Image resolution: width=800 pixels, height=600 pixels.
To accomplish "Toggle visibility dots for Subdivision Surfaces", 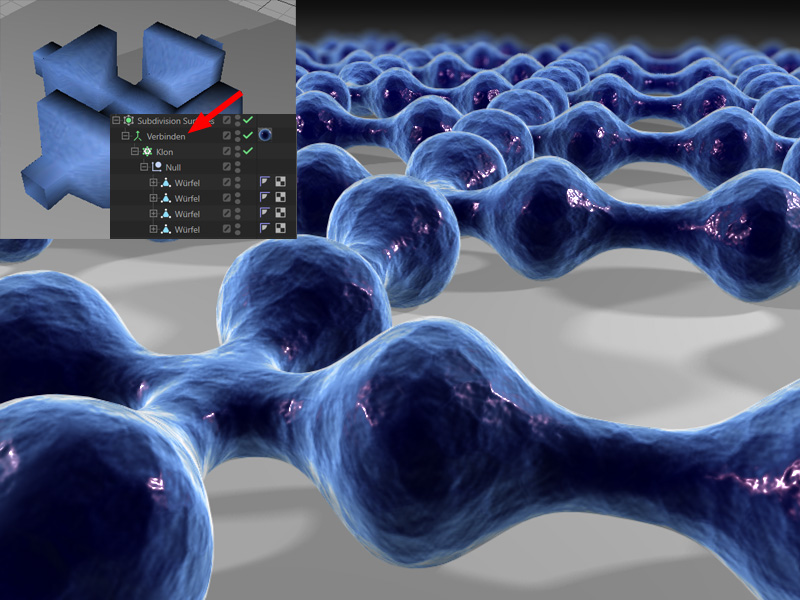I will click(238, 121).
